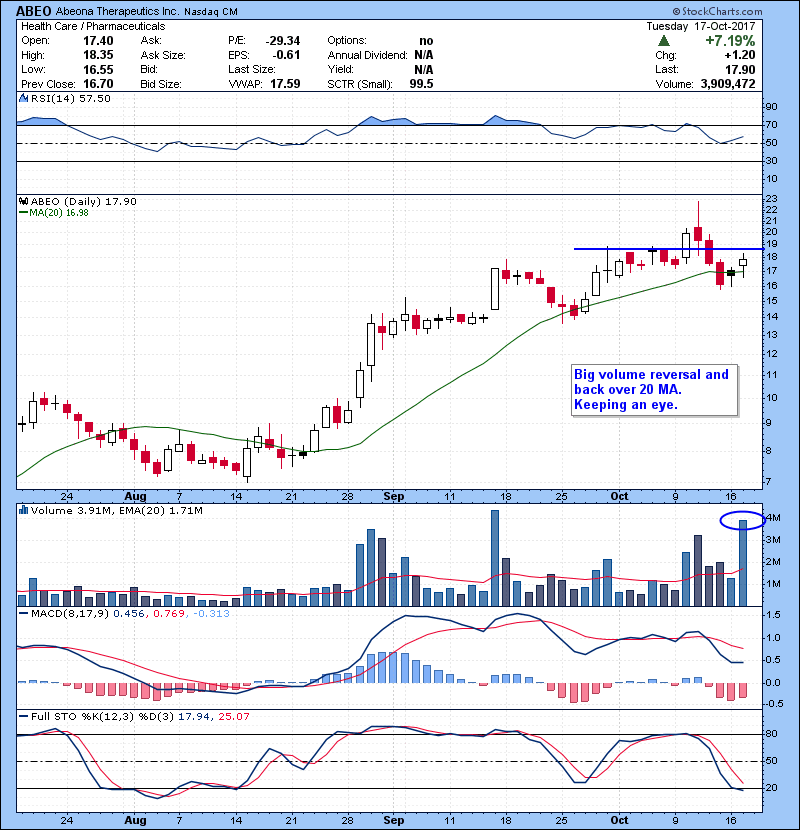This screenshot has width=800, height=830.
Task: Click the Chg value +1.20
Action: (x=740, y=55)
